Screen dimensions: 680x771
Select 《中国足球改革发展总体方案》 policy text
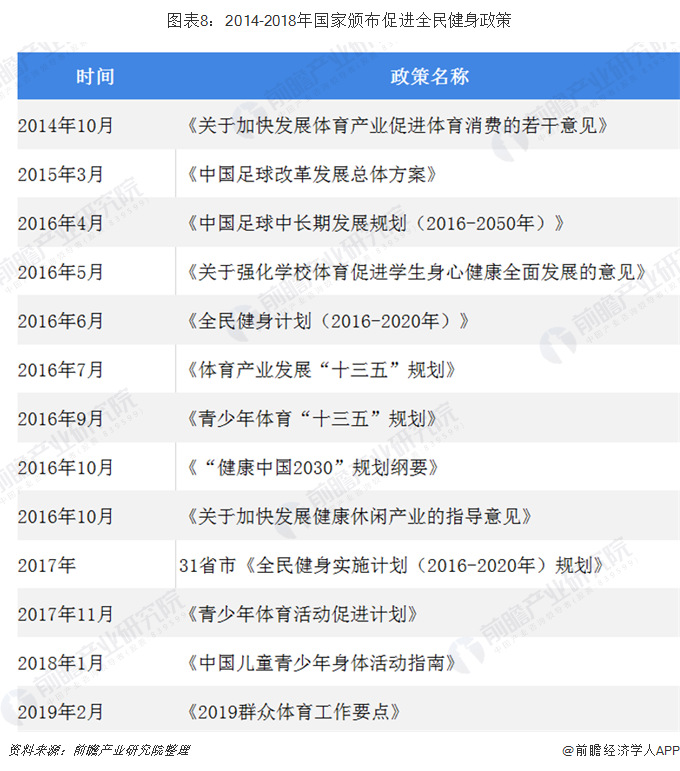click(312, 174)
